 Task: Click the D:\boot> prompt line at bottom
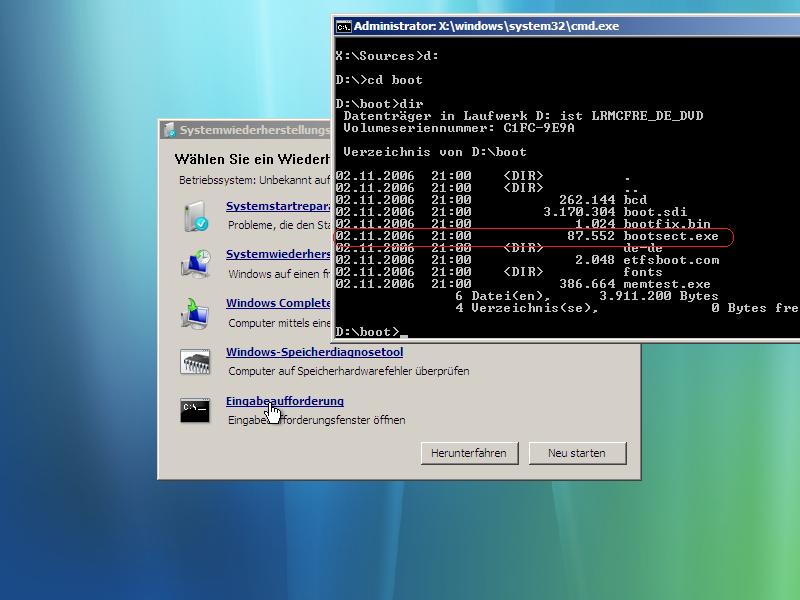tap(371, 332)
